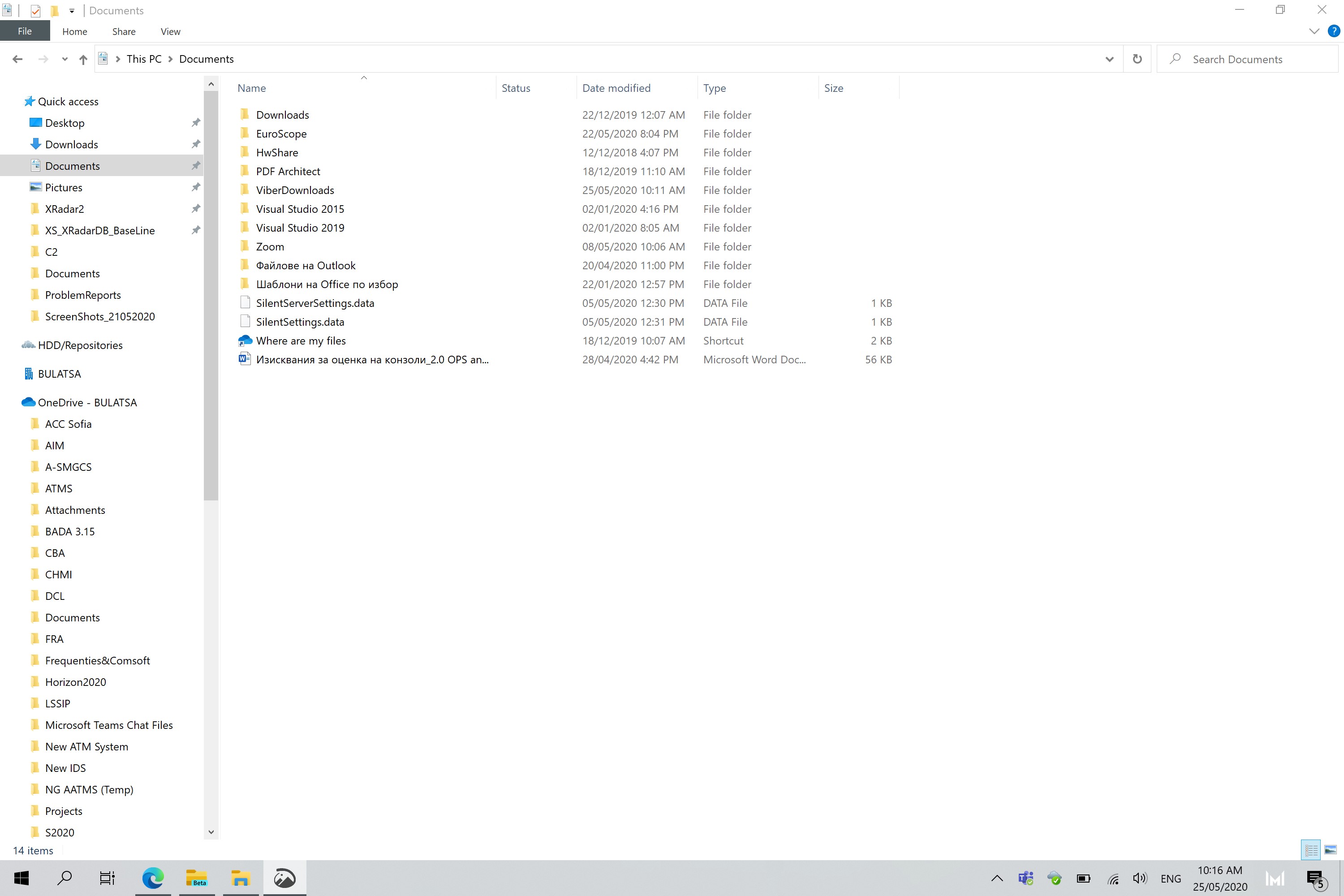The height and width of the screenshot is (896, 1344).
Task: Switch to details view at bottom right
Action: [x=1311, y=850]
